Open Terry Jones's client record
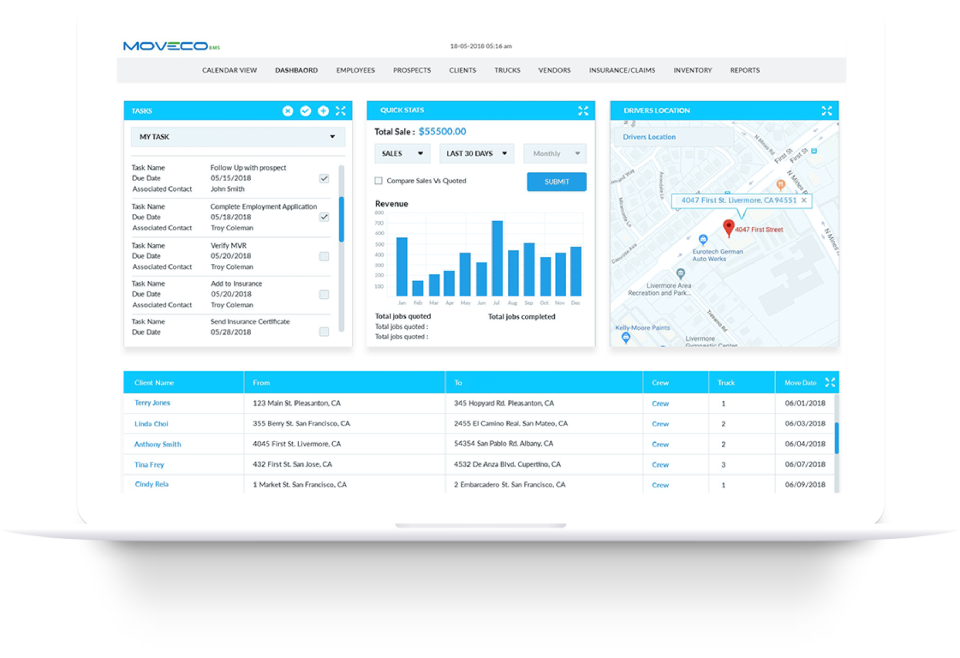960x658 pixels. pos(152,402)
